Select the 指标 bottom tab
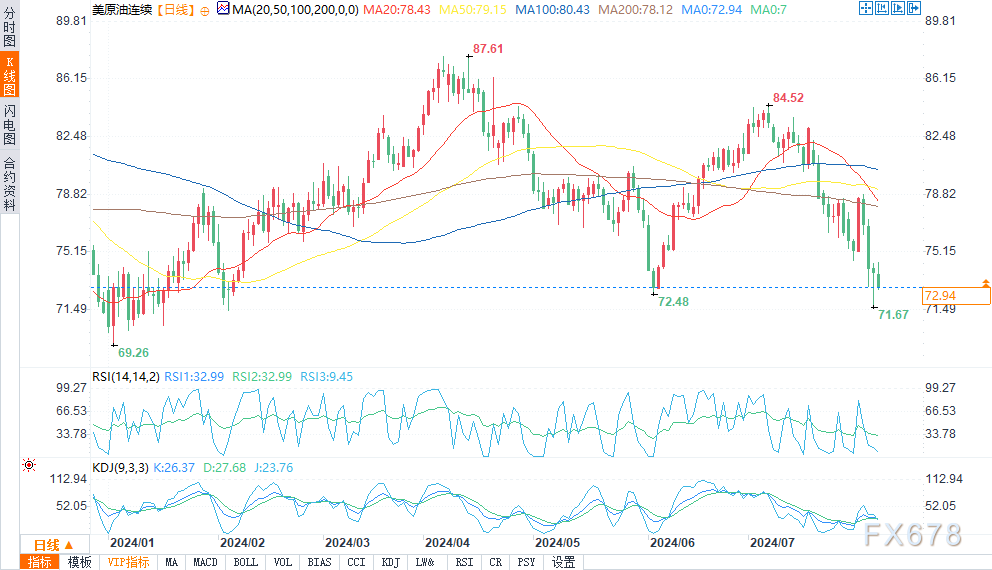Viewport: 992px width, 570px height. (40, 562)
